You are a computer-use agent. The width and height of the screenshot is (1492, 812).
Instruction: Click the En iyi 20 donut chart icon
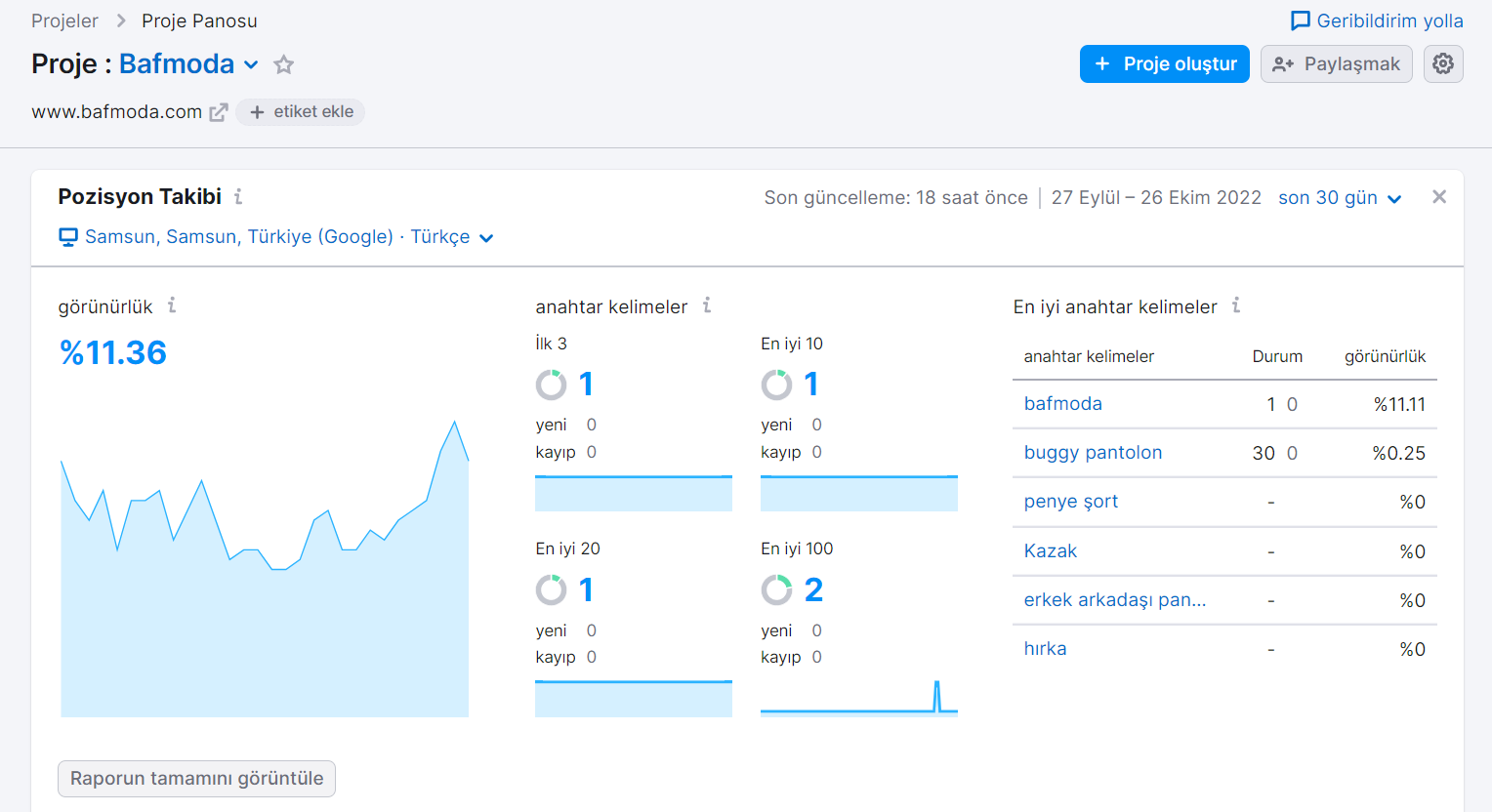551,589
